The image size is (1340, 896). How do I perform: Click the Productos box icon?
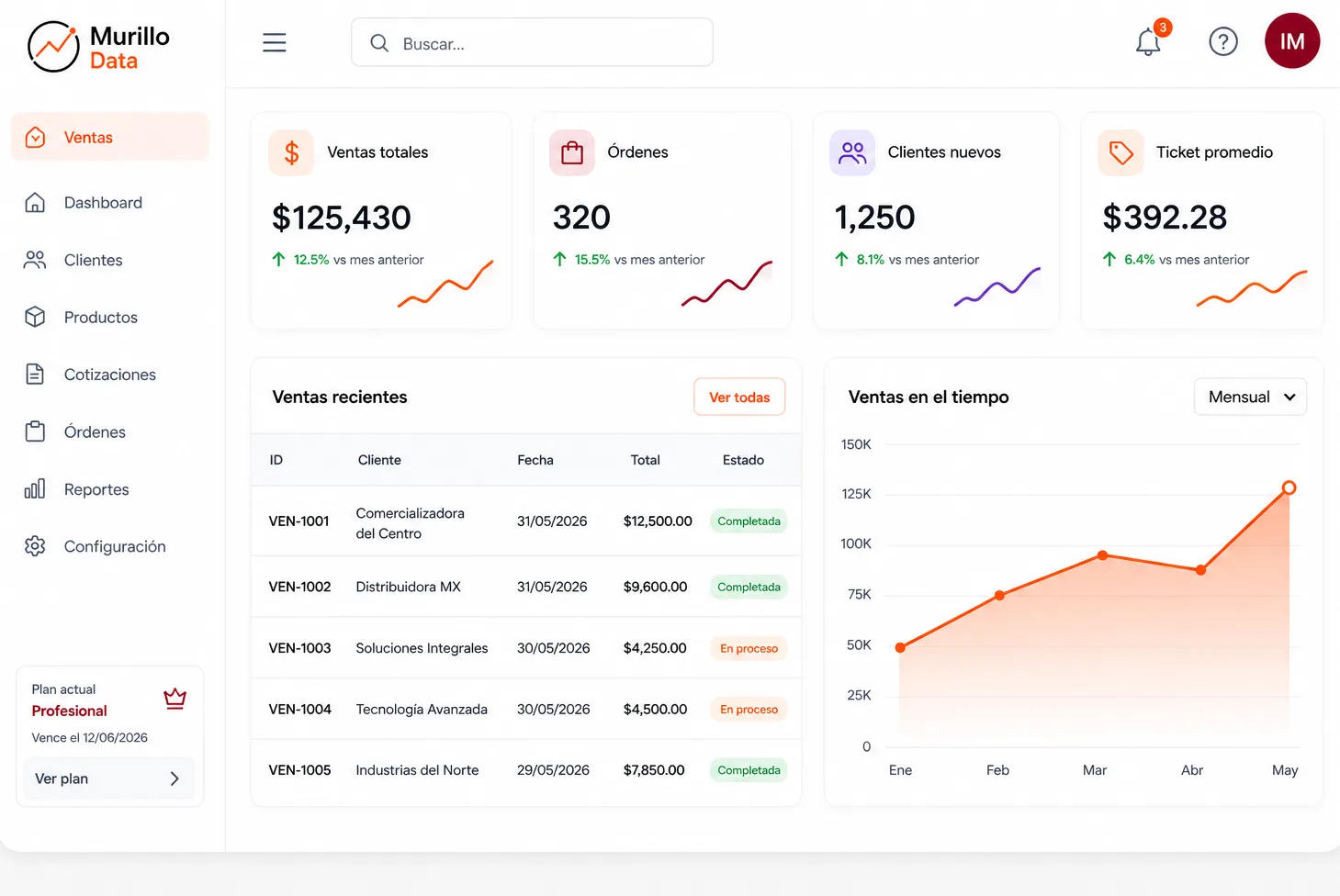point(35,317)
